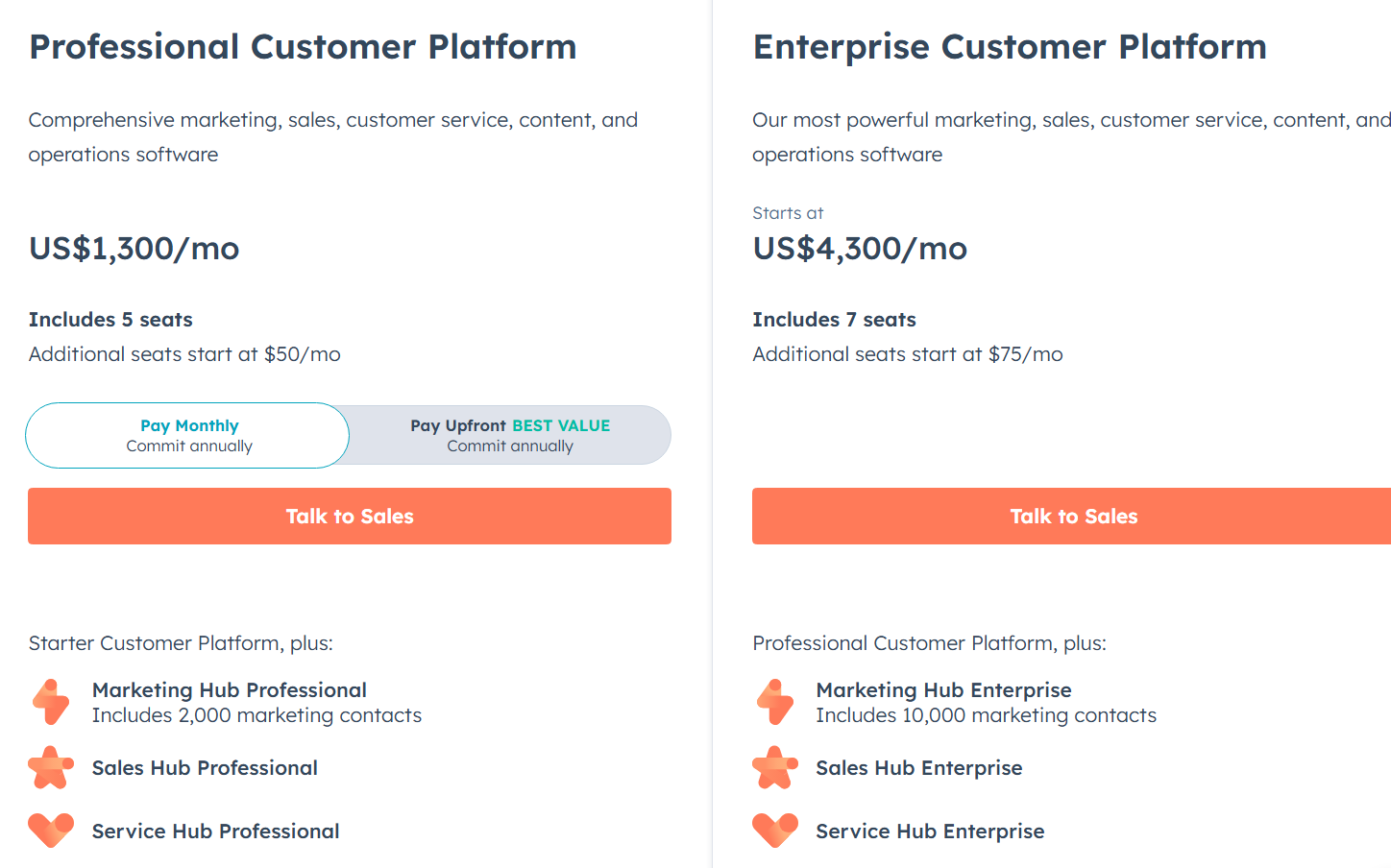Click the Marketing Hub Professional bolt icon

pyautogui.click(x=51, y=702)
